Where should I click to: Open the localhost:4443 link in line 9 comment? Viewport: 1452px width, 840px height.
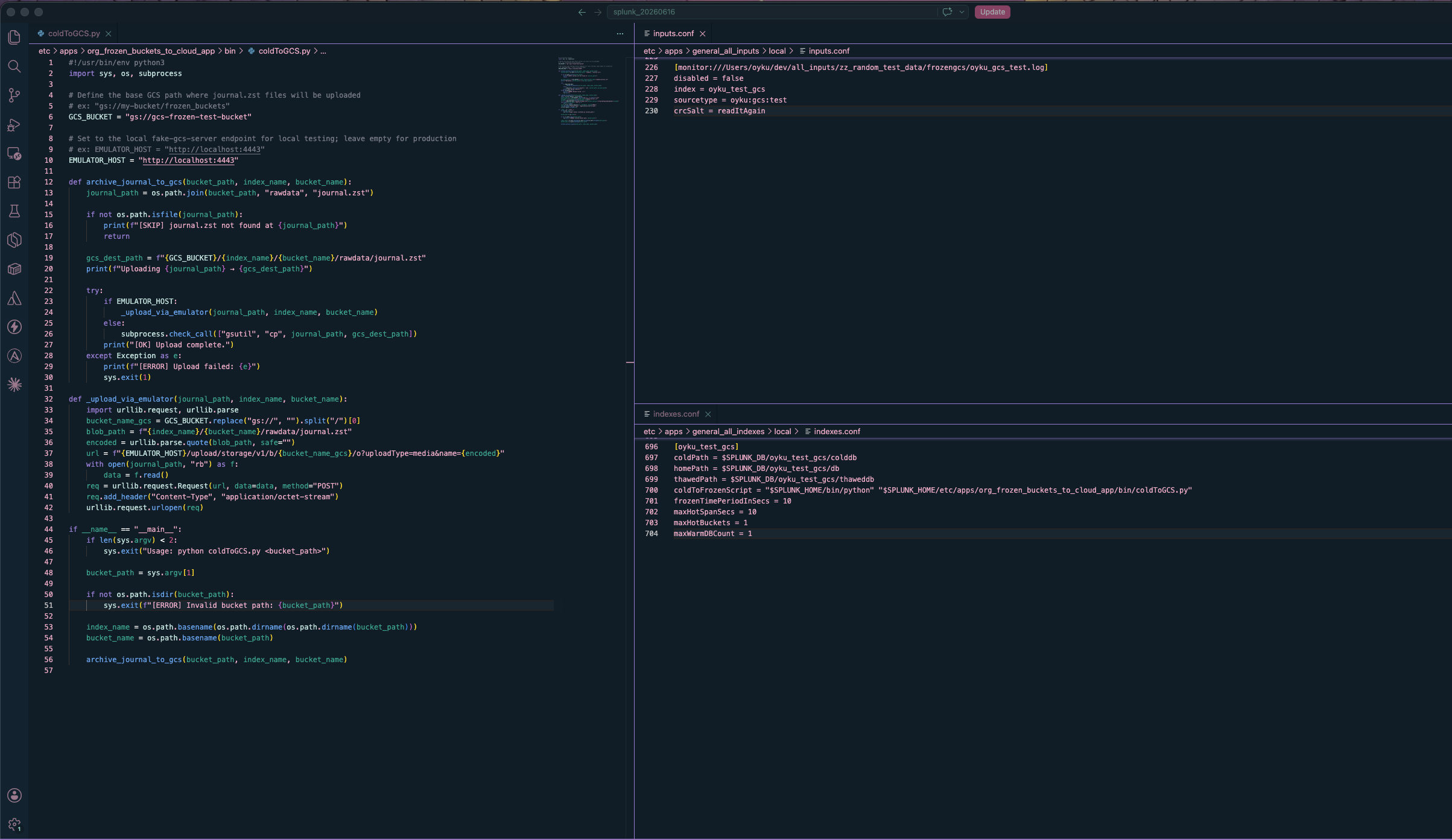[214, 150]
